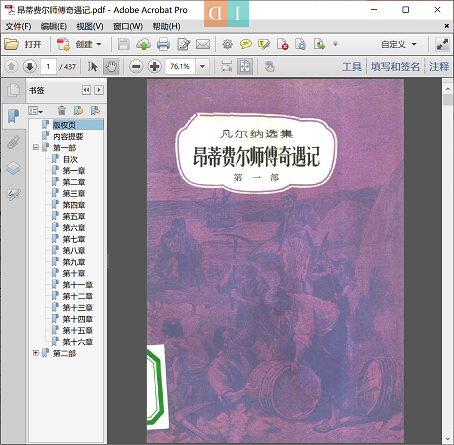Open the 注释 pane
The height and width of the screenshot is (445, 454).
[439, 67]
